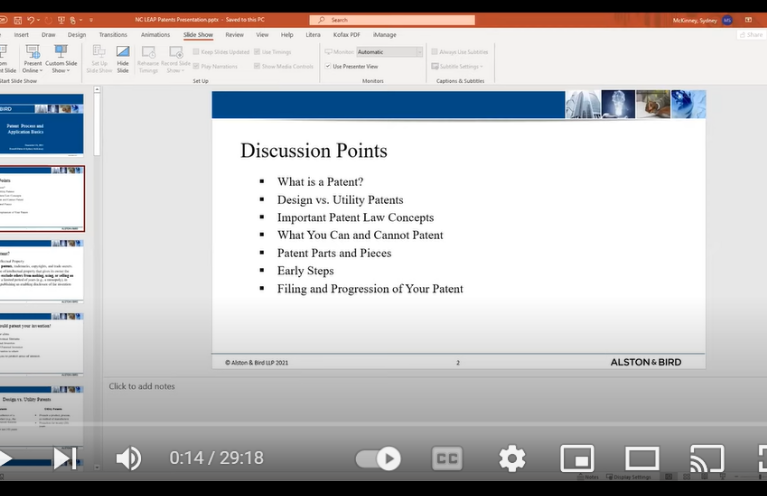Toggle Play Narrations checkbox
The width and height of the screenshot is (767, 496).
coord(196,67)
